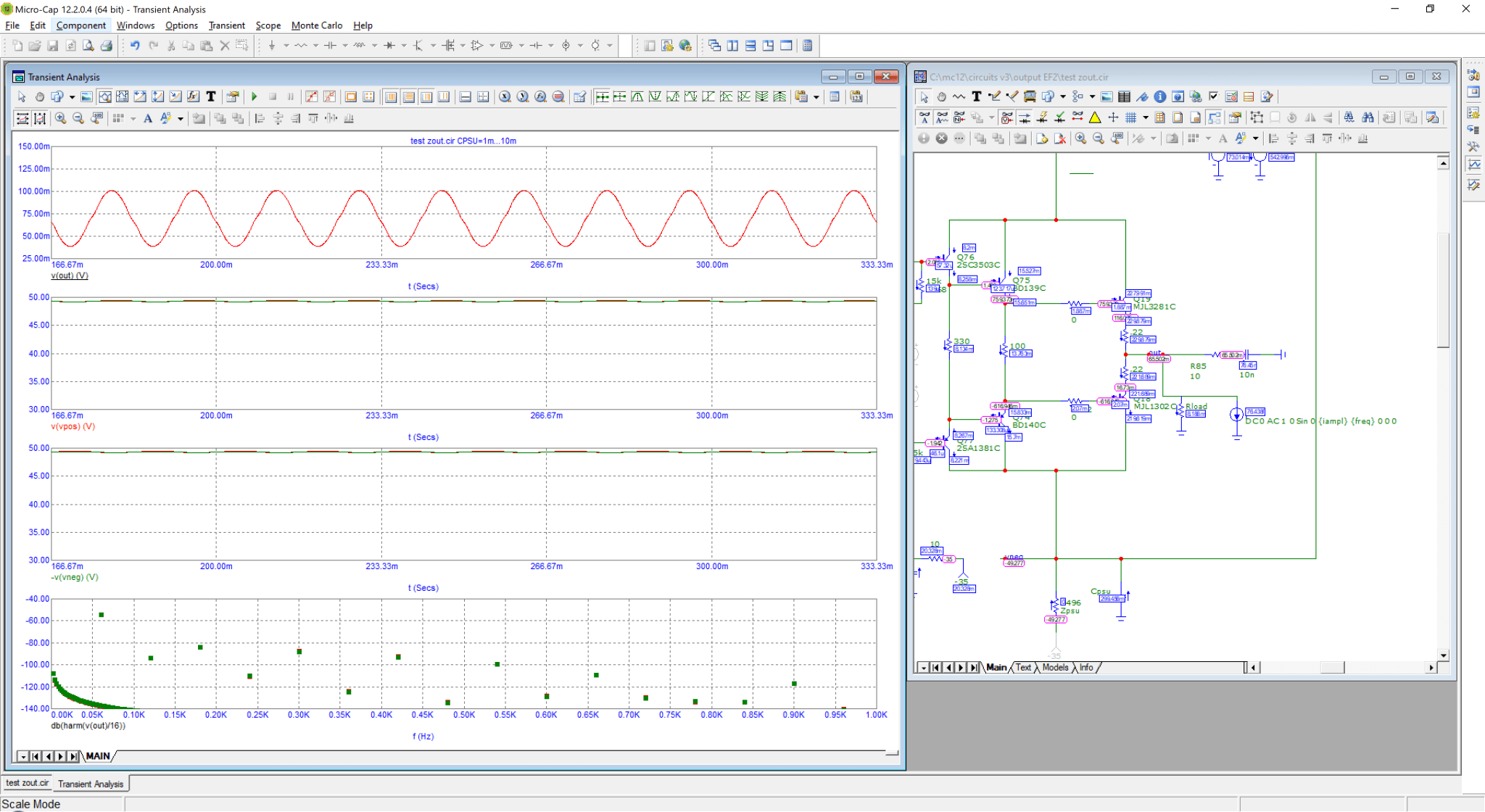Select the Pan hand tool in Transient Analysis toolbar
This screenshot has height=812, width=1485.
point(39,96)
